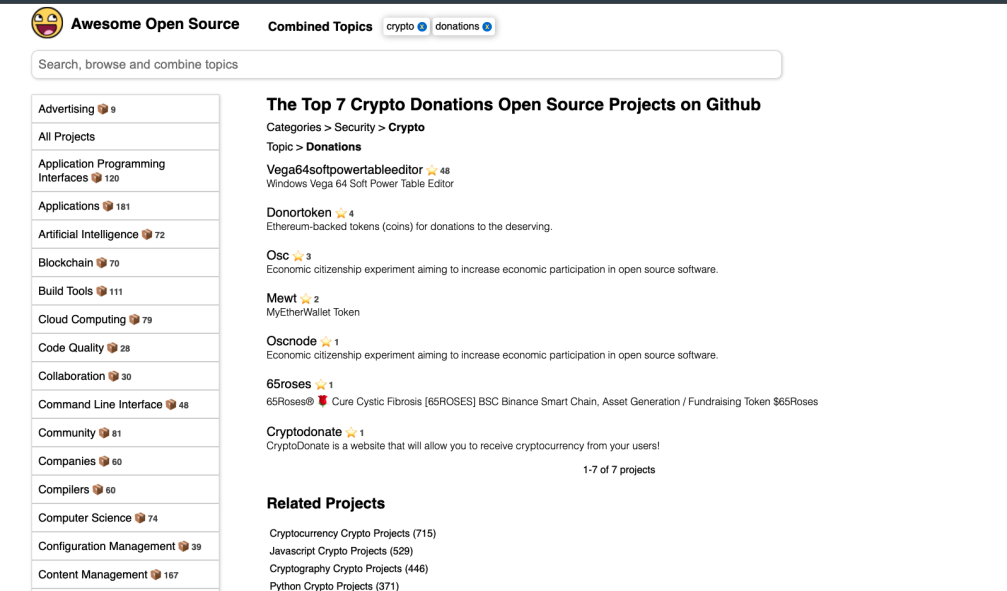Click the star icon beside 65roses

pos(320,385)
